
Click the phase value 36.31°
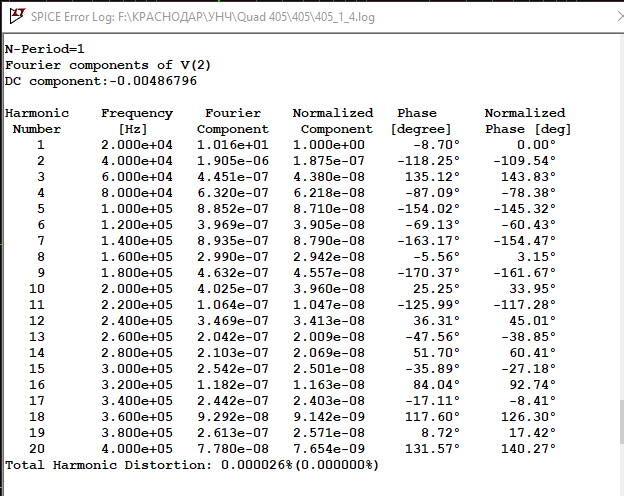[x=436, y=320]
